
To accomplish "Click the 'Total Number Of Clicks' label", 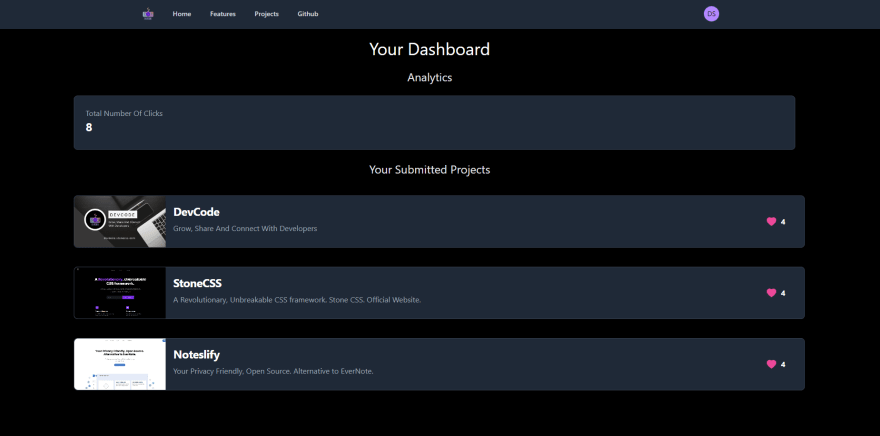I will click(x=124, y=113).
